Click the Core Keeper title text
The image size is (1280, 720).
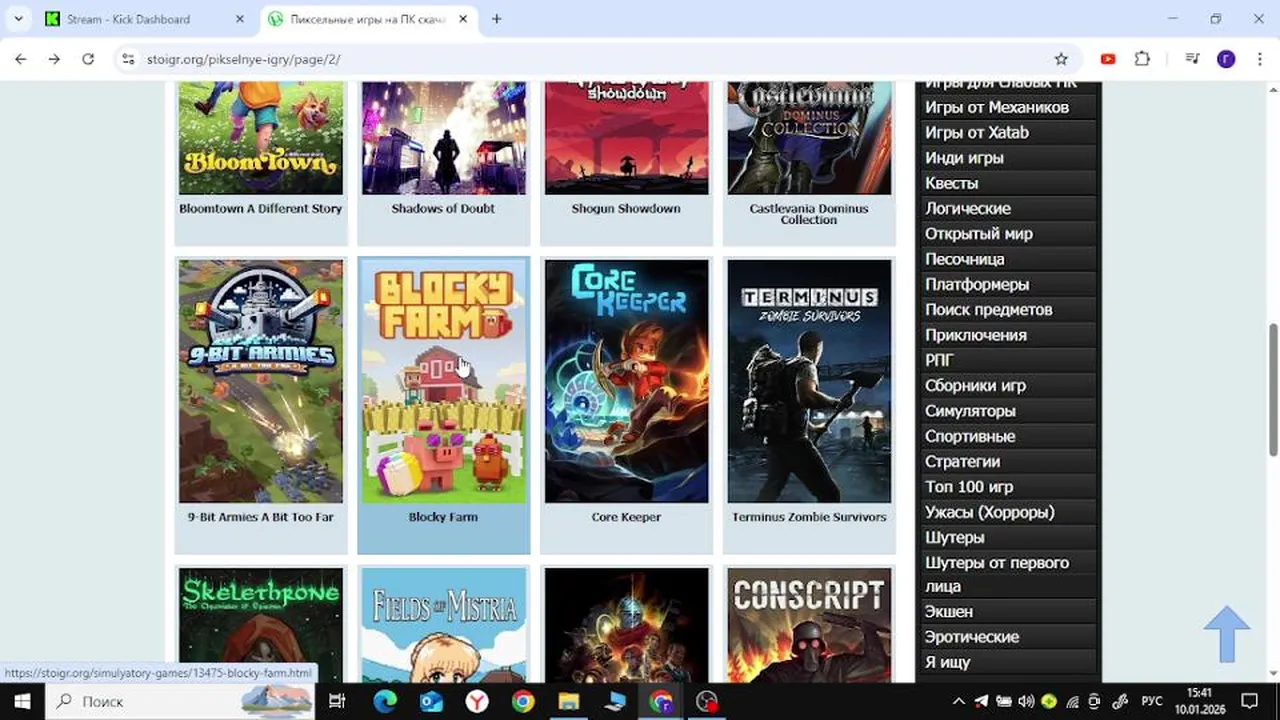click(x=626, y=517)
